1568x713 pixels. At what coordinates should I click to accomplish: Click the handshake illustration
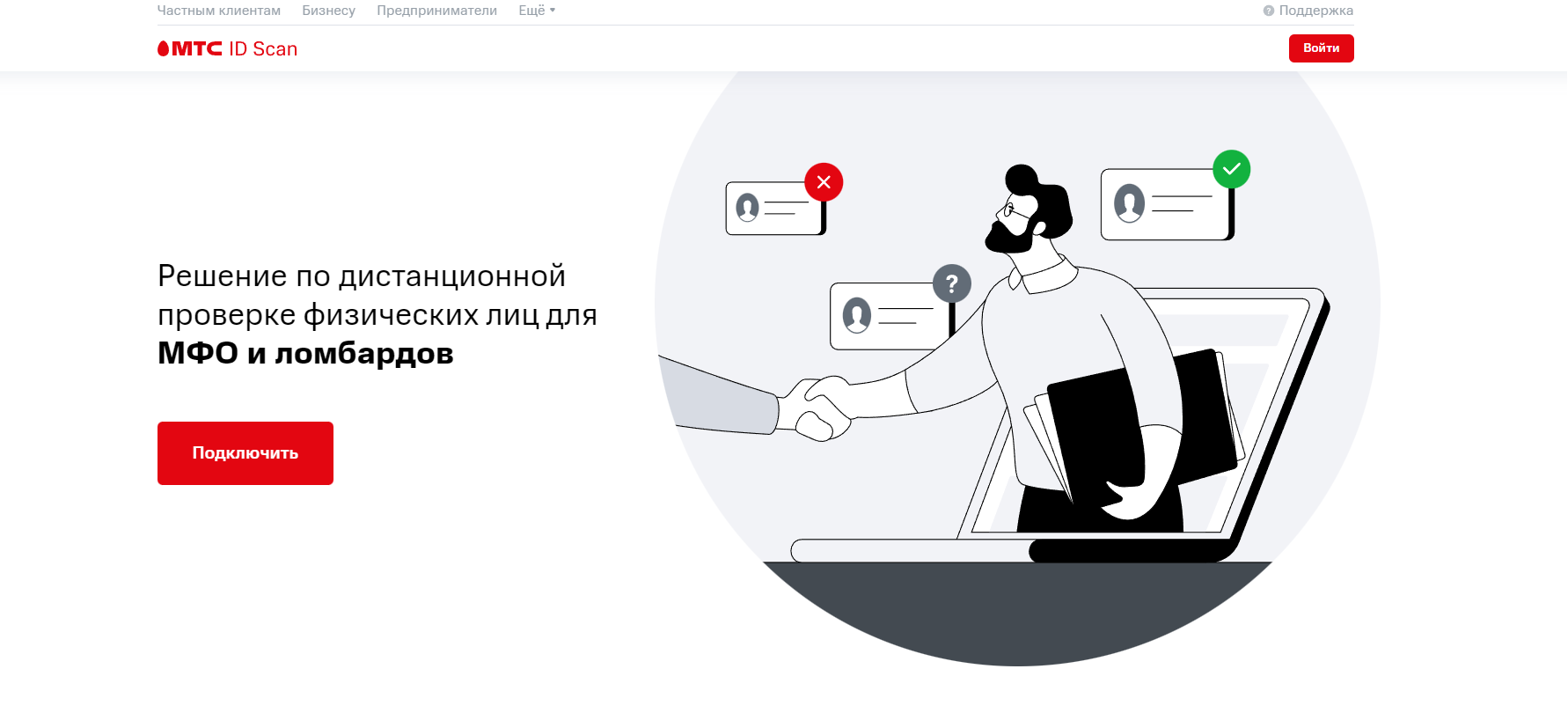coord(818,407)
